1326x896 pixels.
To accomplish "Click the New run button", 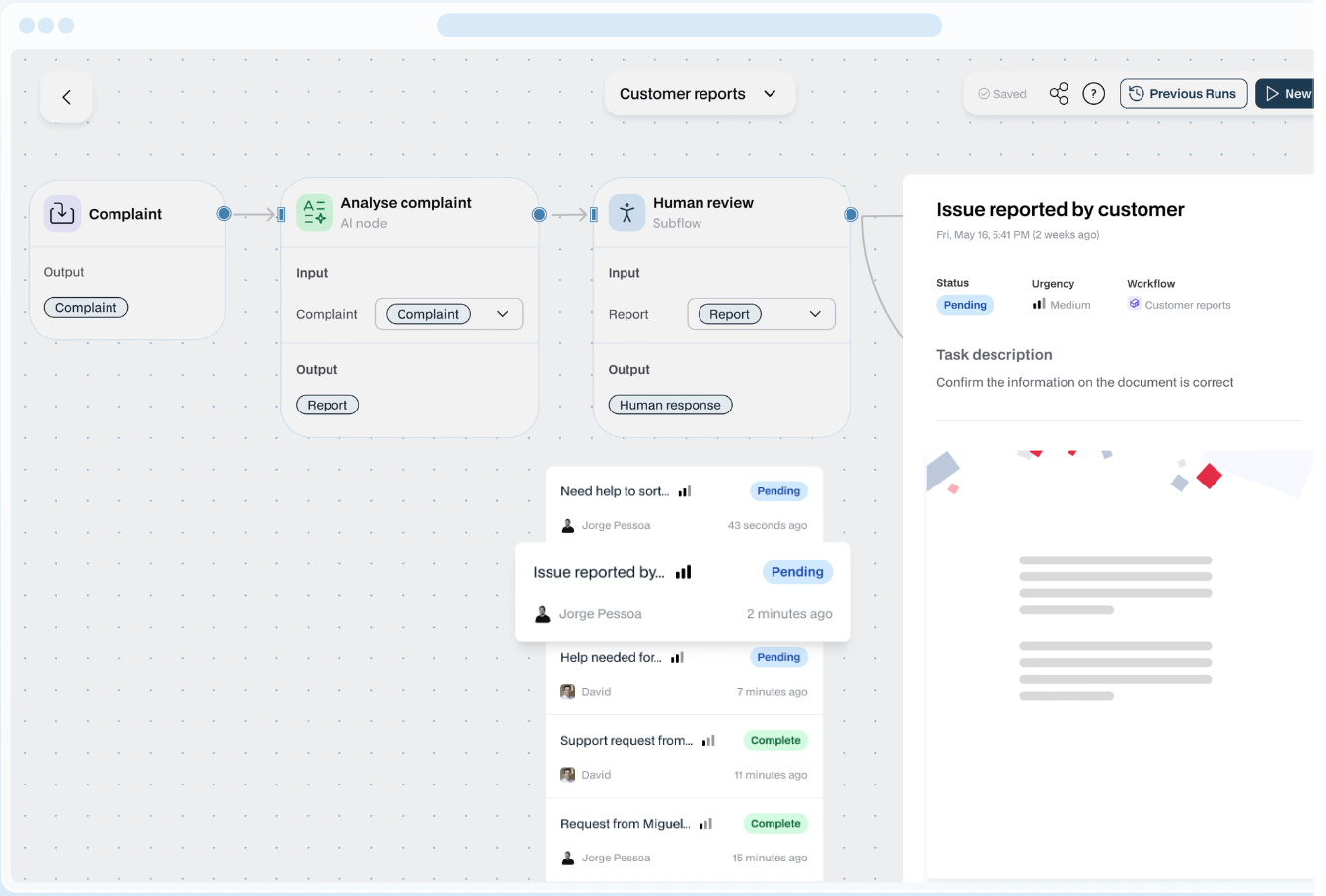I will coord(1288,94).
